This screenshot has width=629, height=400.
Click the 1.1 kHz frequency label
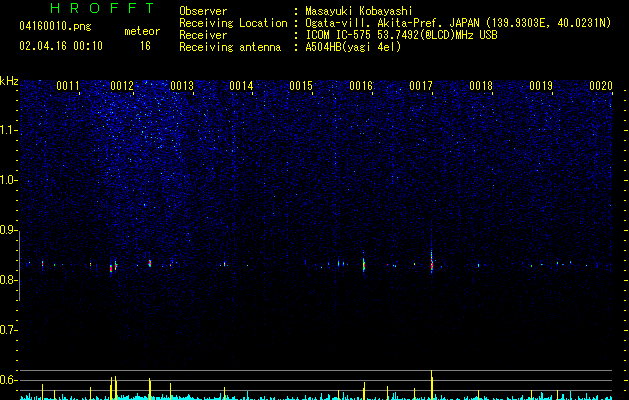coord(8,130)
